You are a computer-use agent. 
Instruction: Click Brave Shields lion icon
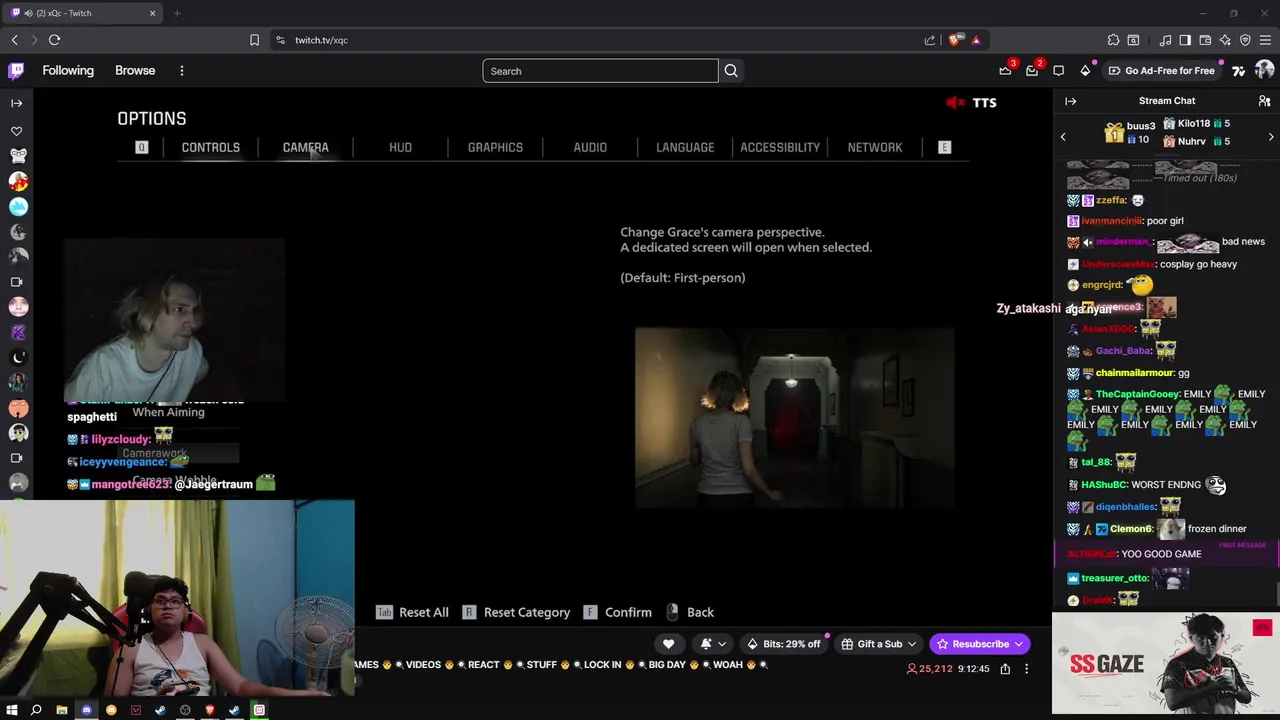954,40
